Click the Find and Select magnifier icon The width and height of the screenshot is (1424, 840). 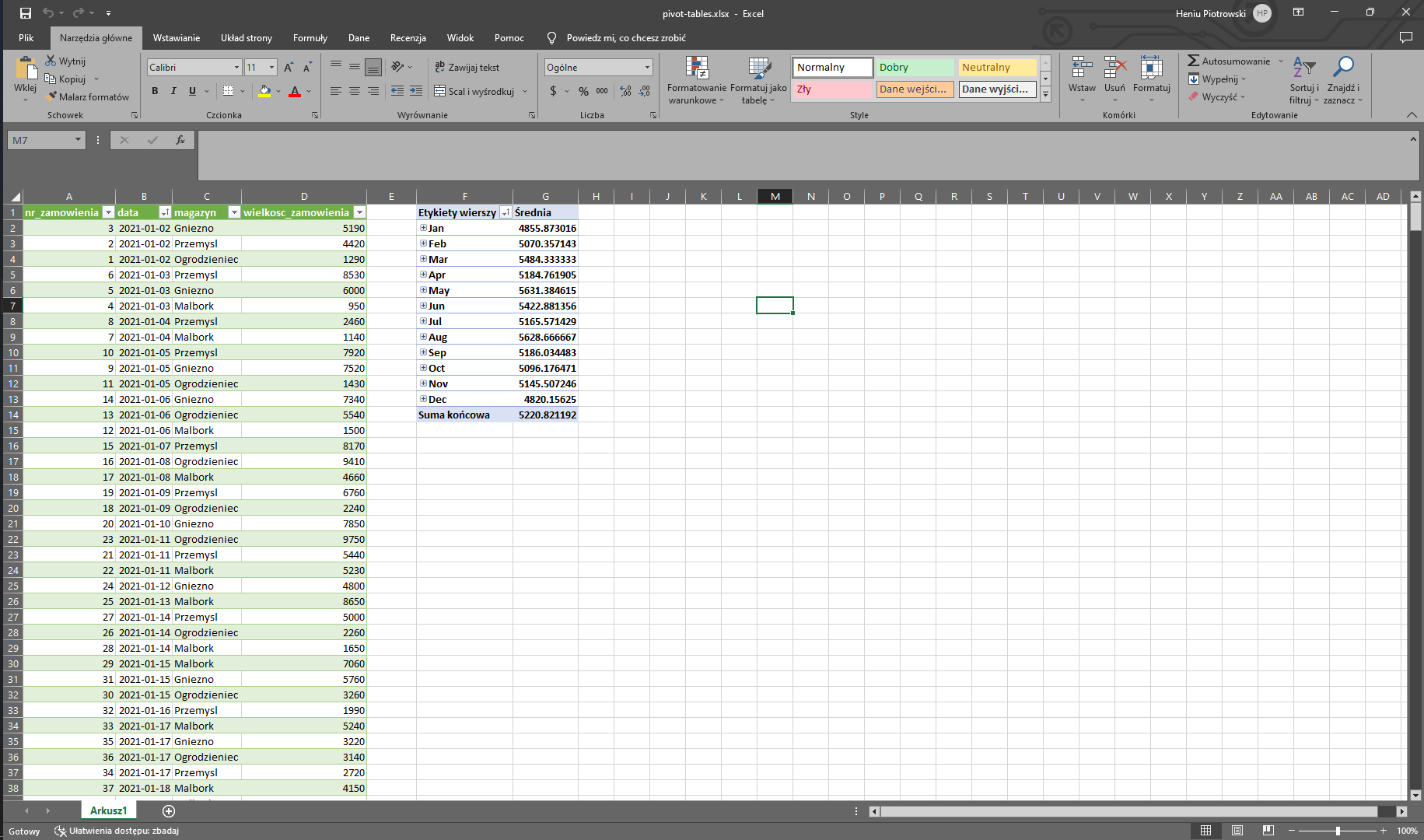tap(1342, 68)
